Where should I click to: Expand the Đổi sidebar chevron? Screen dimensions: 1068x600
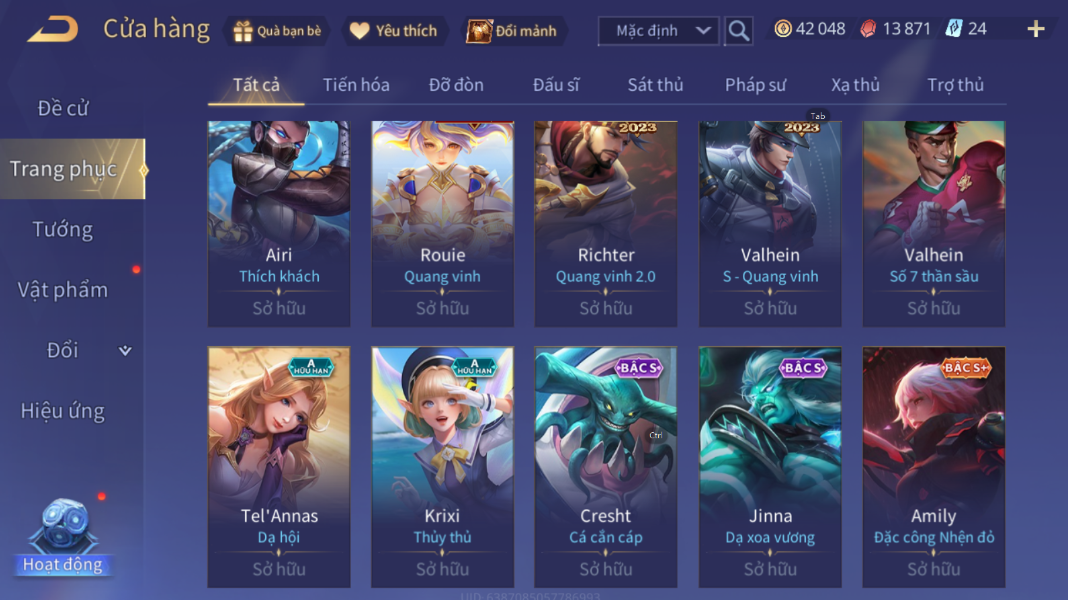(125, 351)
